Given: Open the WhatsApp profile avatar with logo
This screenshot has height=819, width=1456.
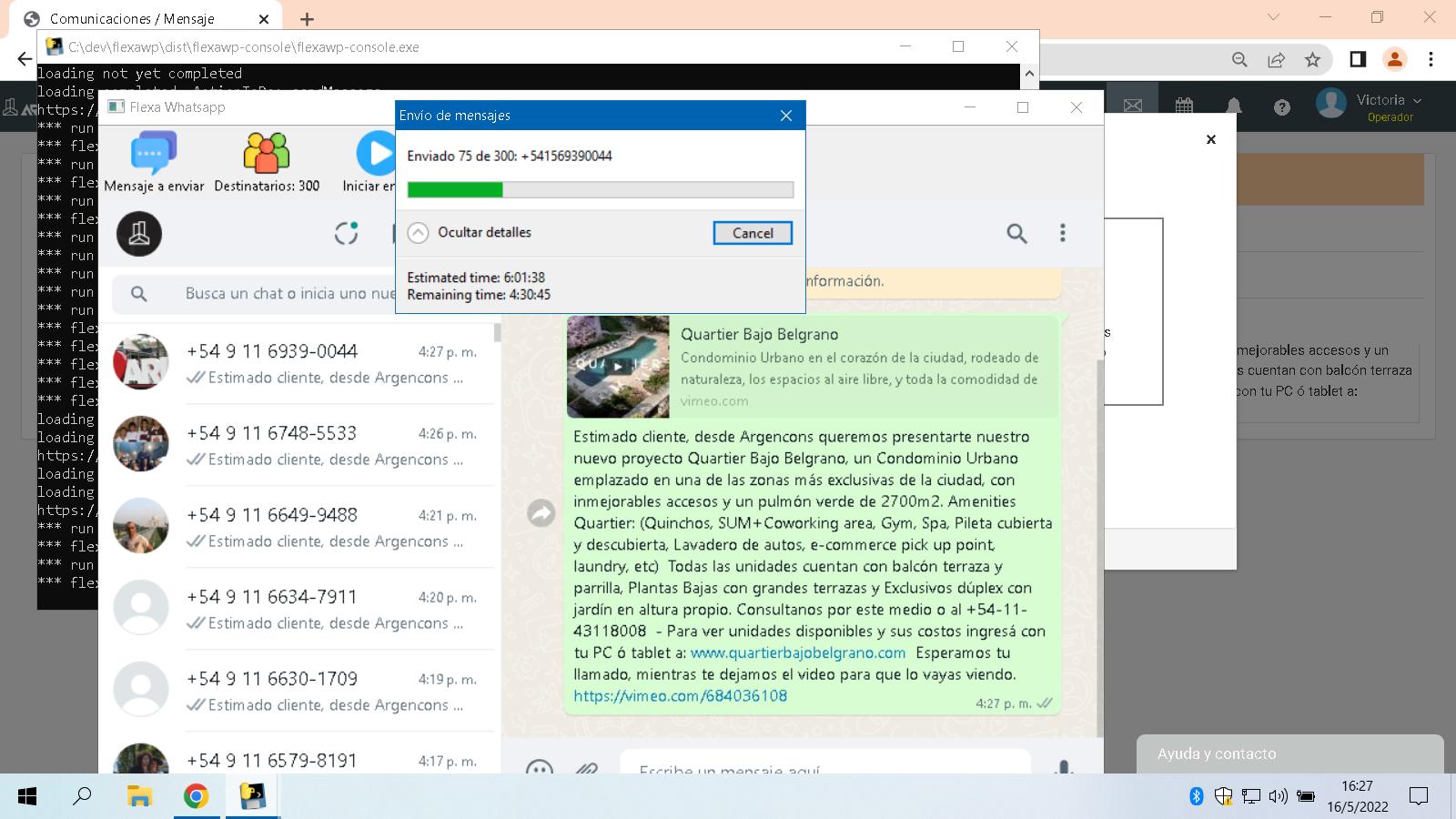Looking at the screenshot, I should click(x=139, y=234).
